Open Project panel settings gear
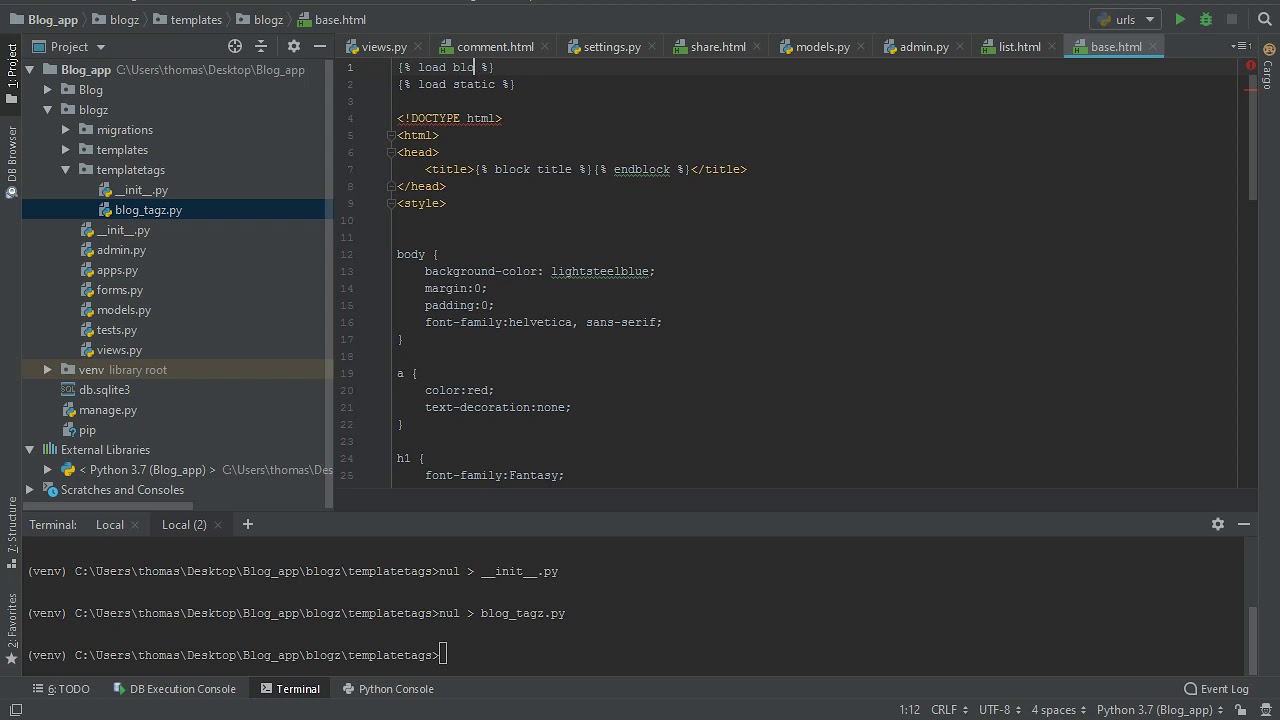 pos(294,46)
